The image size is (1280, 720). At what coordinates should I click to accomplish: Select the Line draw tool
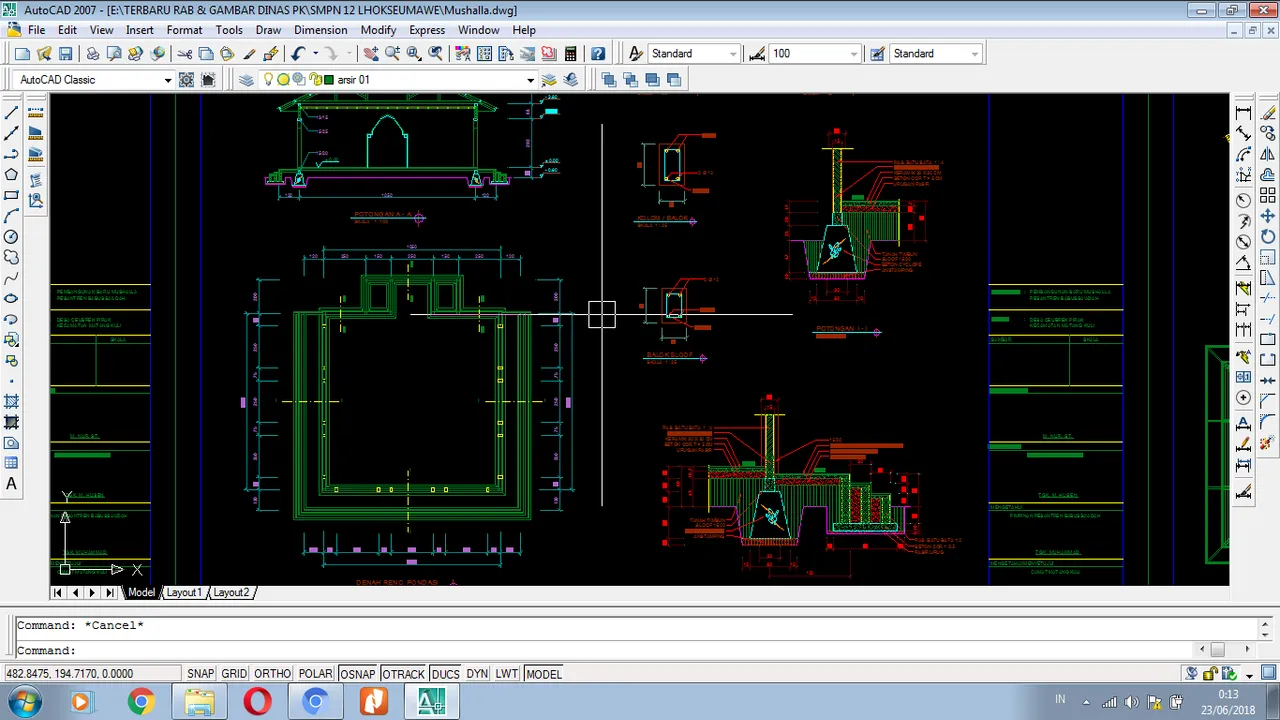point(12,112)
